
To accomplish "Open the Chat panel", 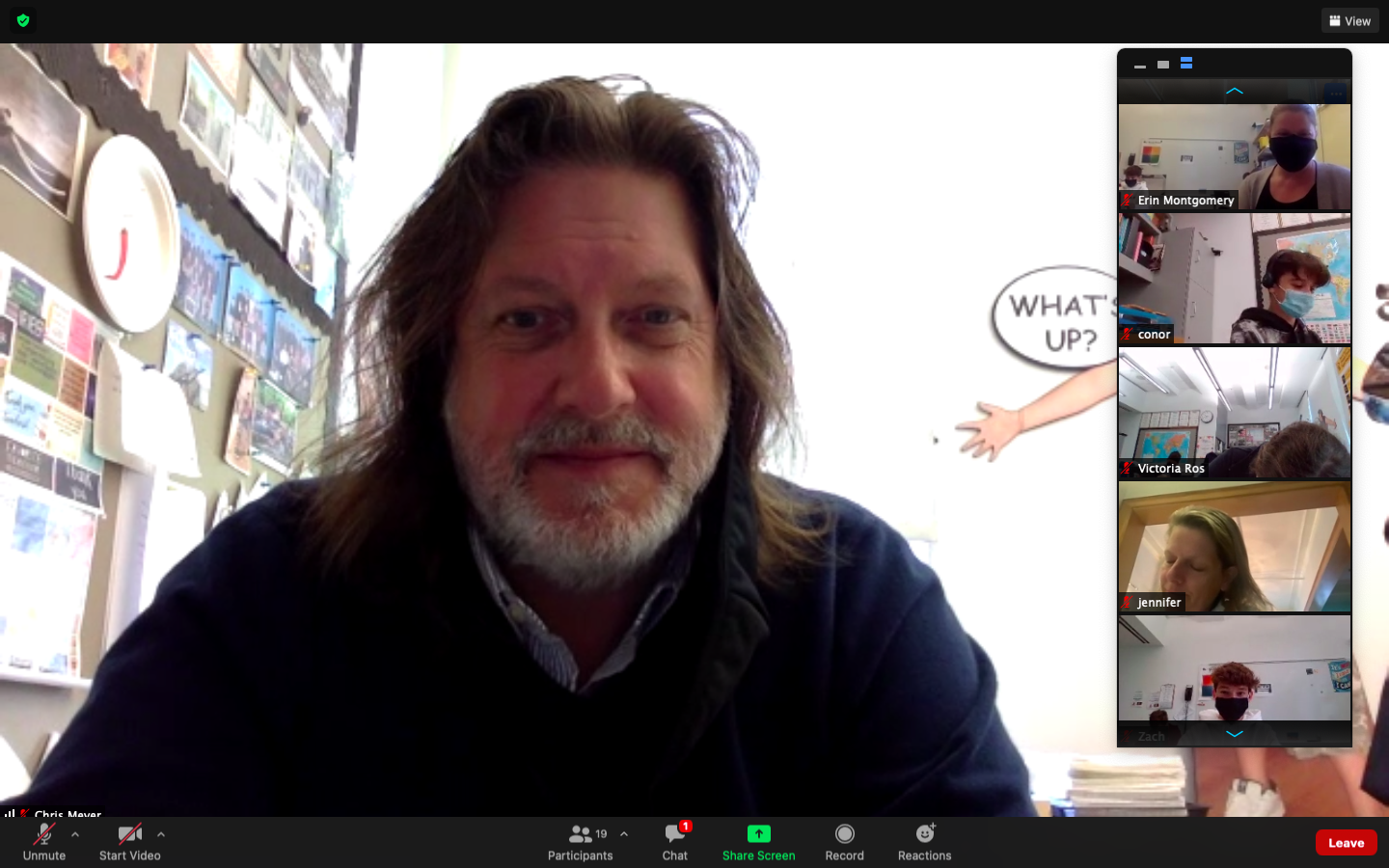I will pyautogui.click(x=675, y=842).
